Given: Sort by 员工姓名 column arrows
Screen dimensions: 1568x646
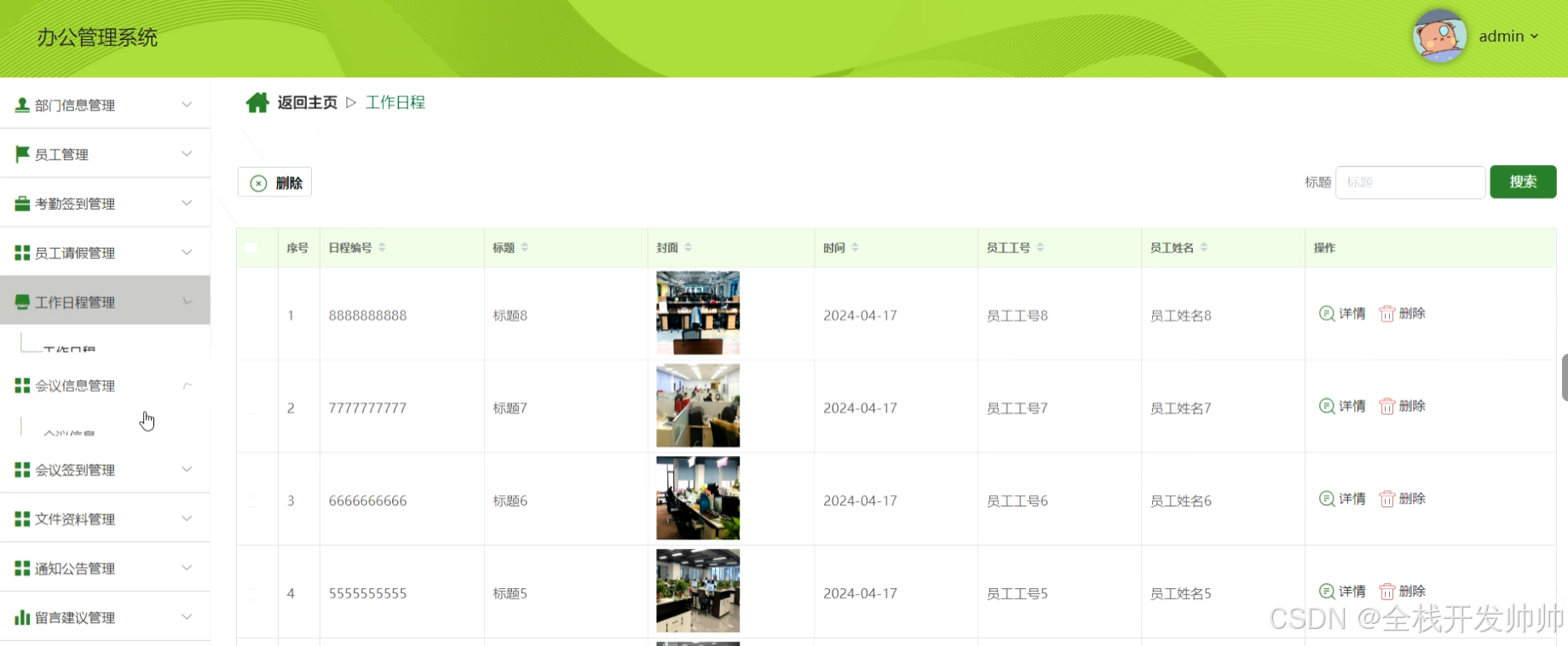Looking at the screenshot, I should [x=1204, y=247].
